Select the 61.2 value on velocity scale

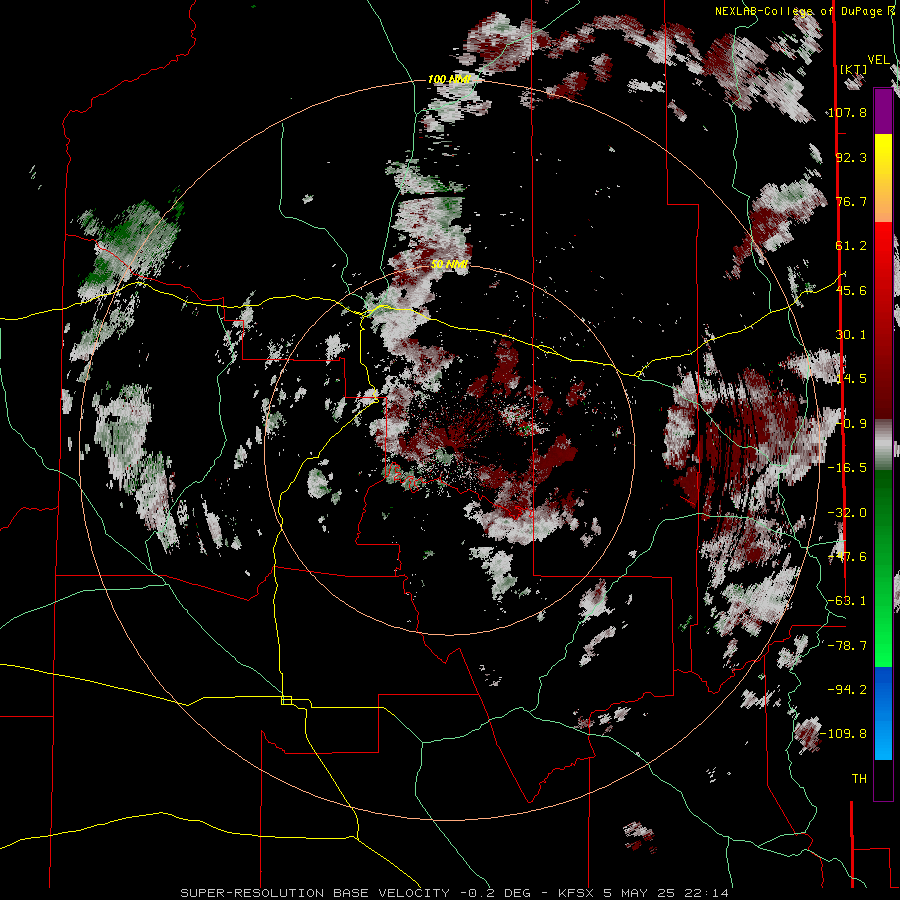point(851,246)
